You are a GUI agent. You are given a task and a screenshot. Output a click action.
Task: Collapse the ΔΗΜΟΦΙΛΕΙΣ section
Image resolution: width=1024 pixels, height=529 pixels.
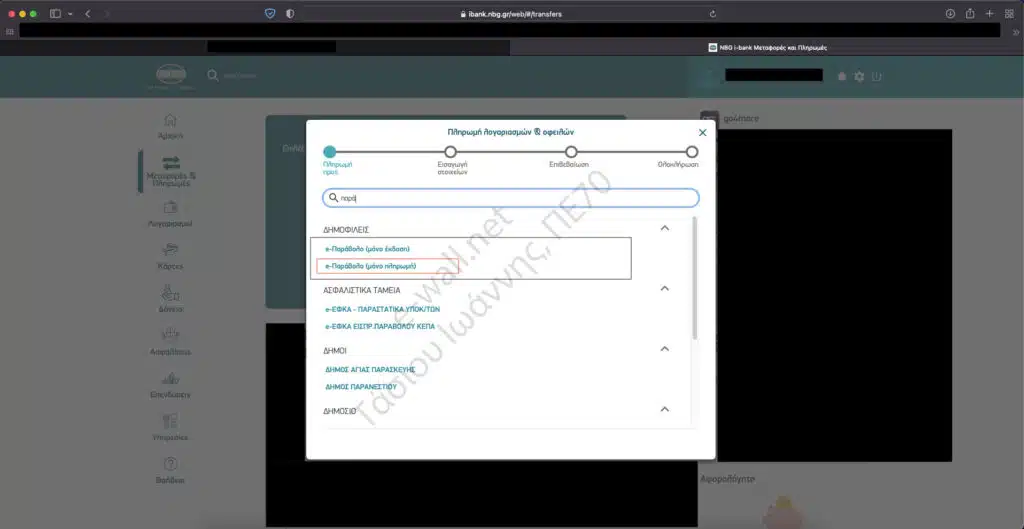point(665,228)
